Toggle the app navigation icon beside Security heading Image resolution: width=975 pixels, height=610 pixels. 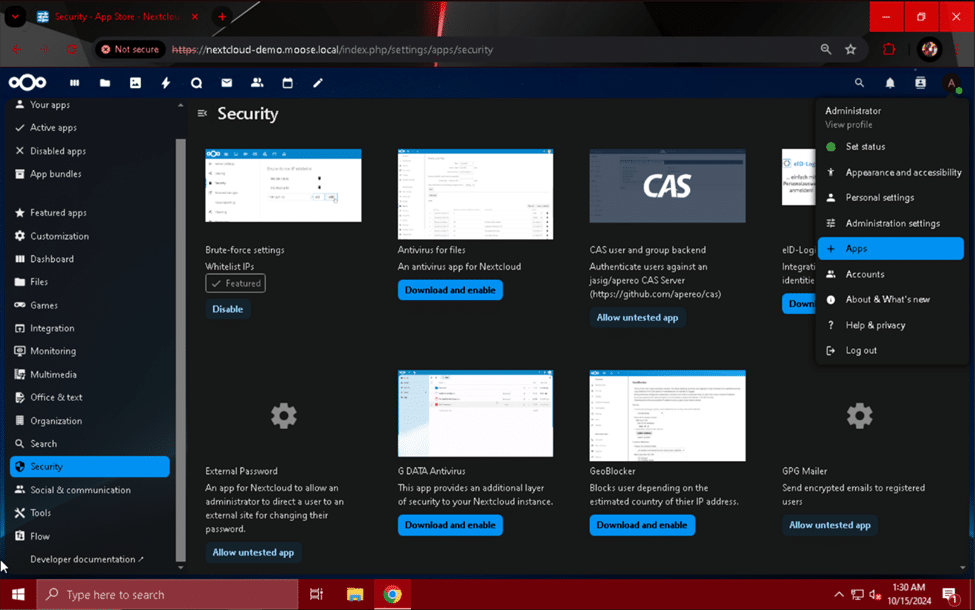[202, 113]
